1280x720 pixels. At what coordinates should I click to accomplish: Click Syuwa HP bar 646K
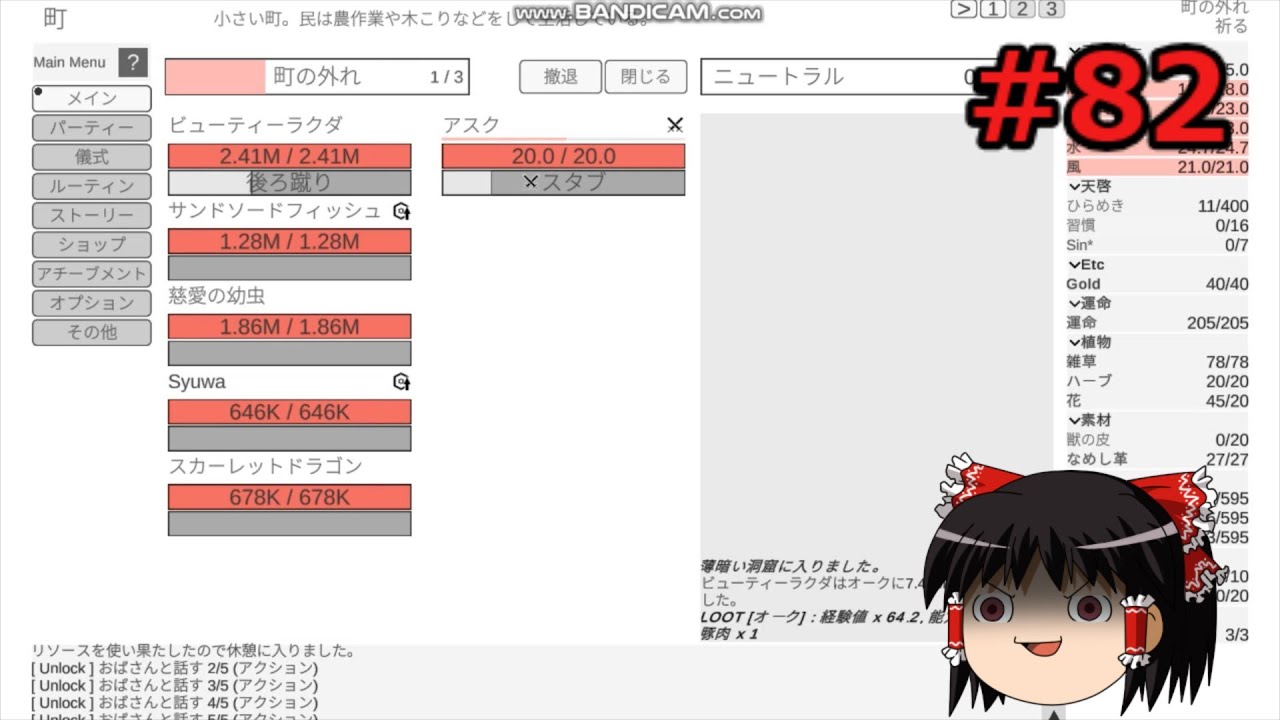[x=289, y=412]
